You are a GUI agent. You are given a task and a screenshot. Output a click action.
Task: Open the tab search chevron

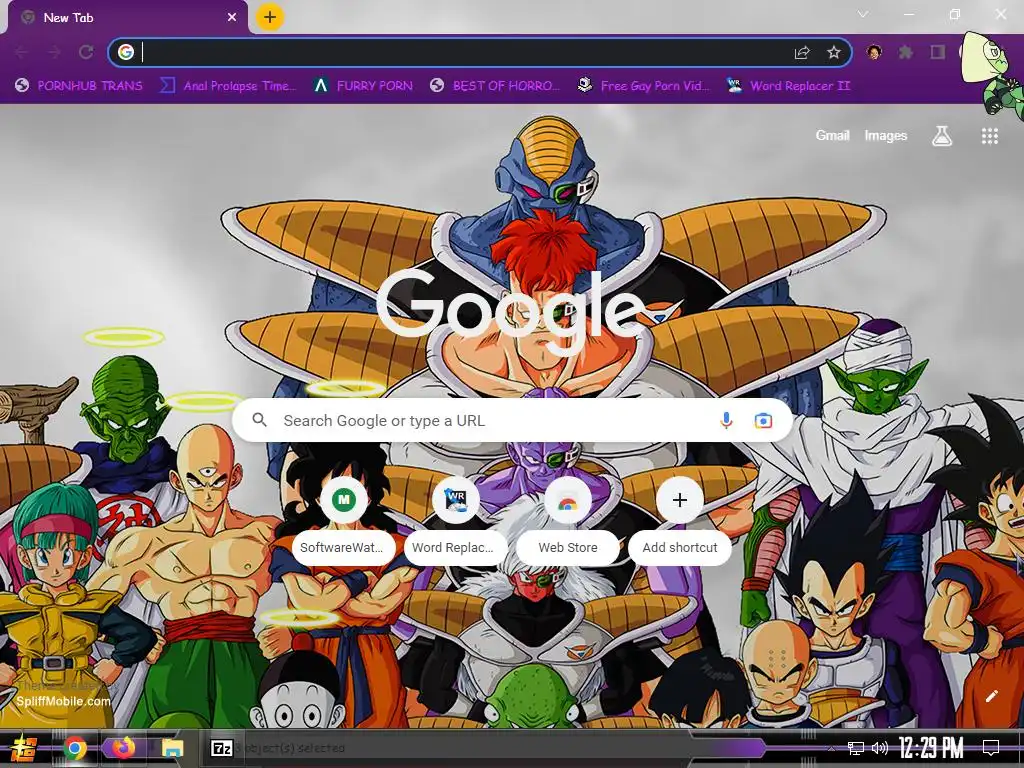(863, 14)
